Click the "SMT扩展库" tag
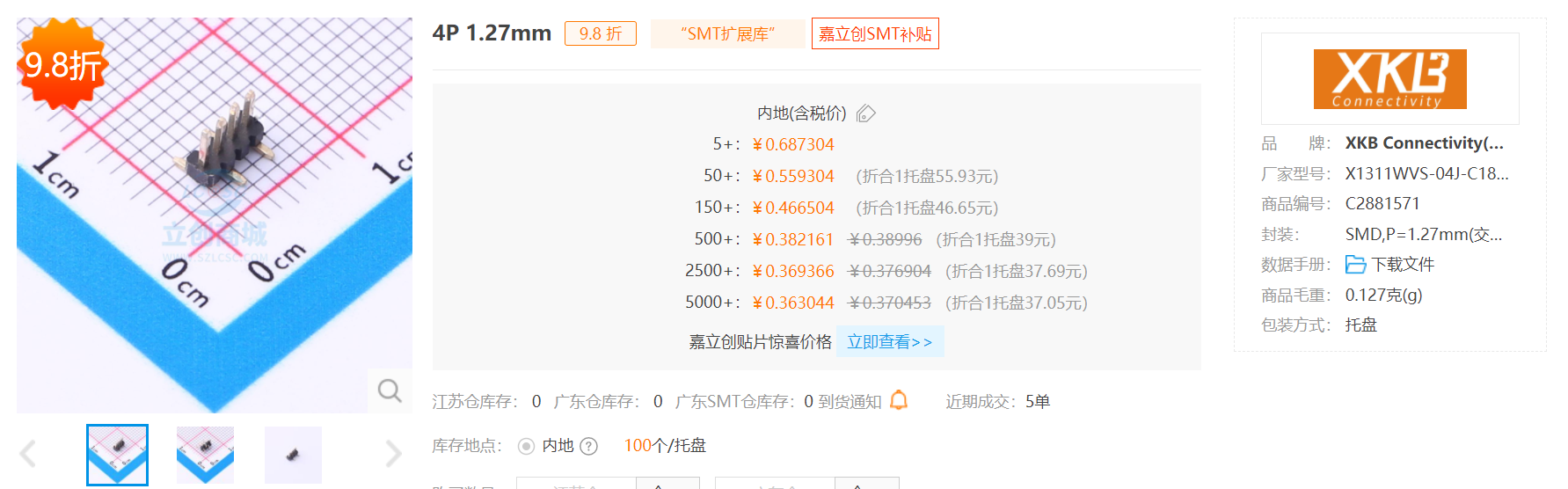The height and width of the screenshot is (489, 1568). (727, 33)
